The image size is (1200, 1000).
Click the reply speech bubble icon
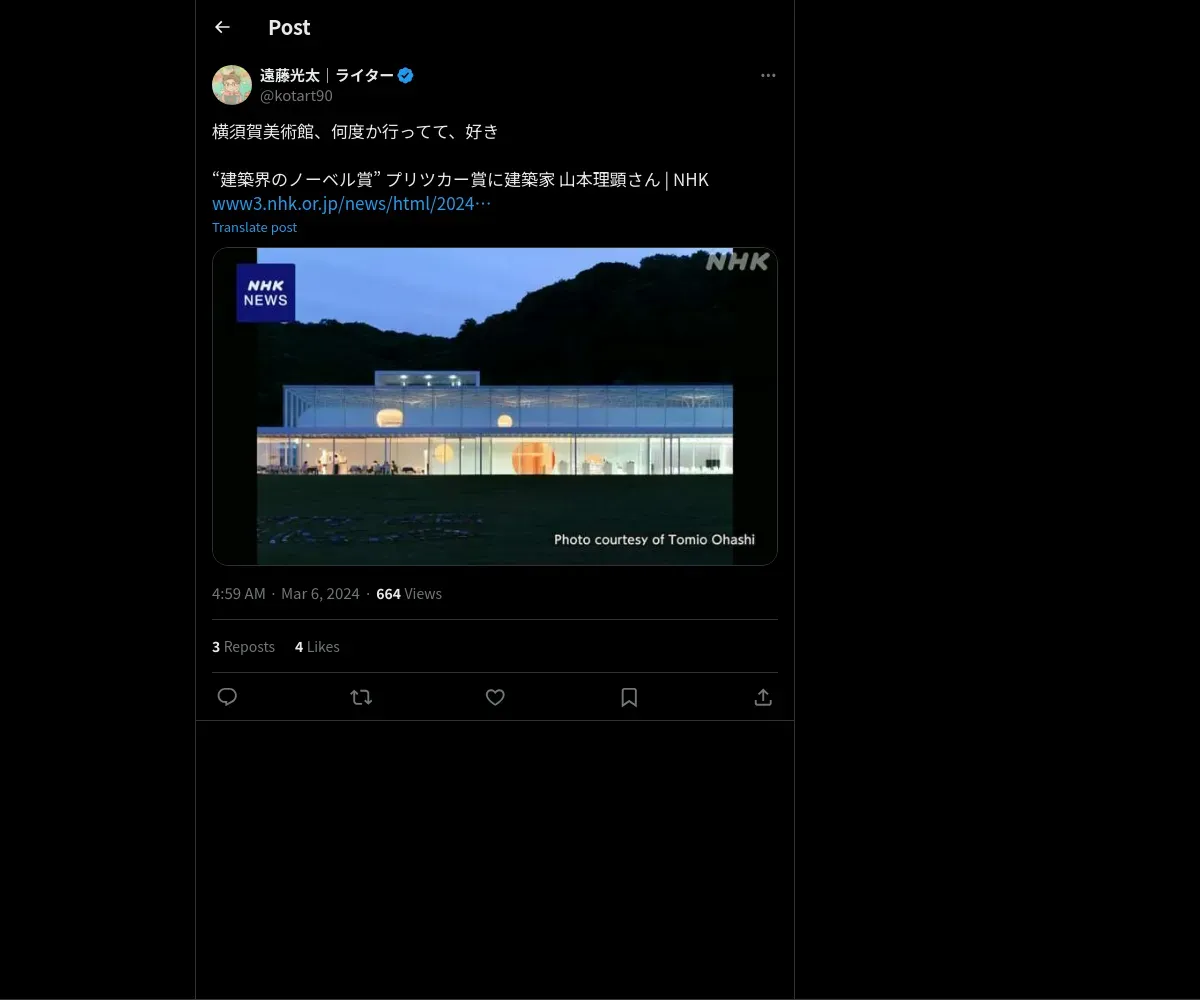coord(227,697)
